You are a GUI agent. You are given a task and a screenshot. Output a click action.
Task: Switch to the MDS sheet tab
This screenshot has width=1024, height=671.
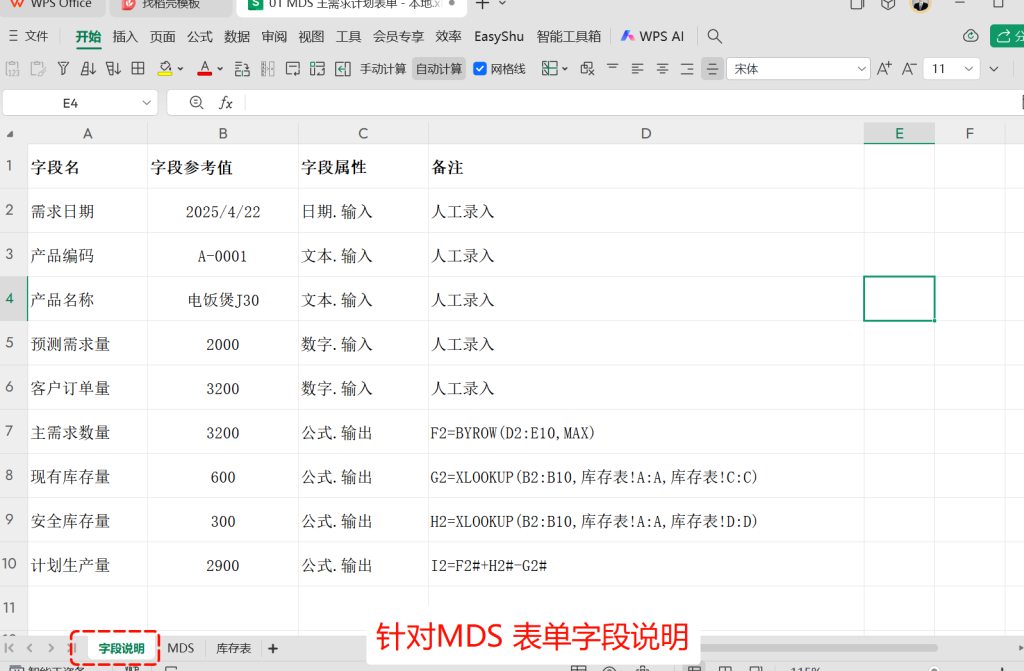point(181,648)
